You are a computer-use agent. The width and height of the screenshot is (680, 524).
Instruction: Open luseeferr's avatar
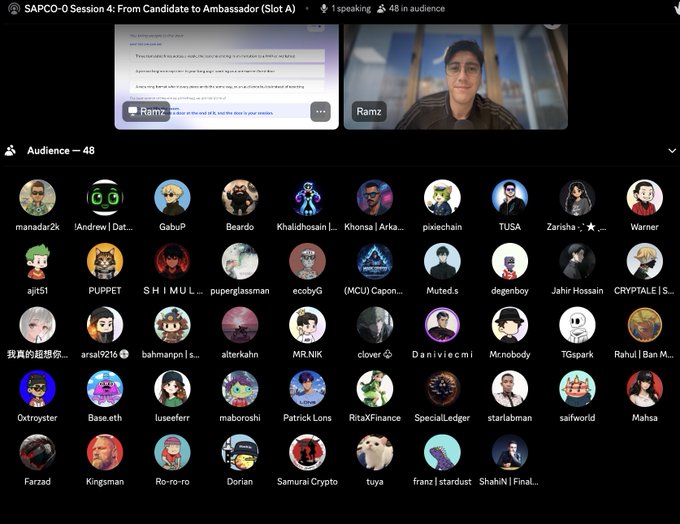172,389
